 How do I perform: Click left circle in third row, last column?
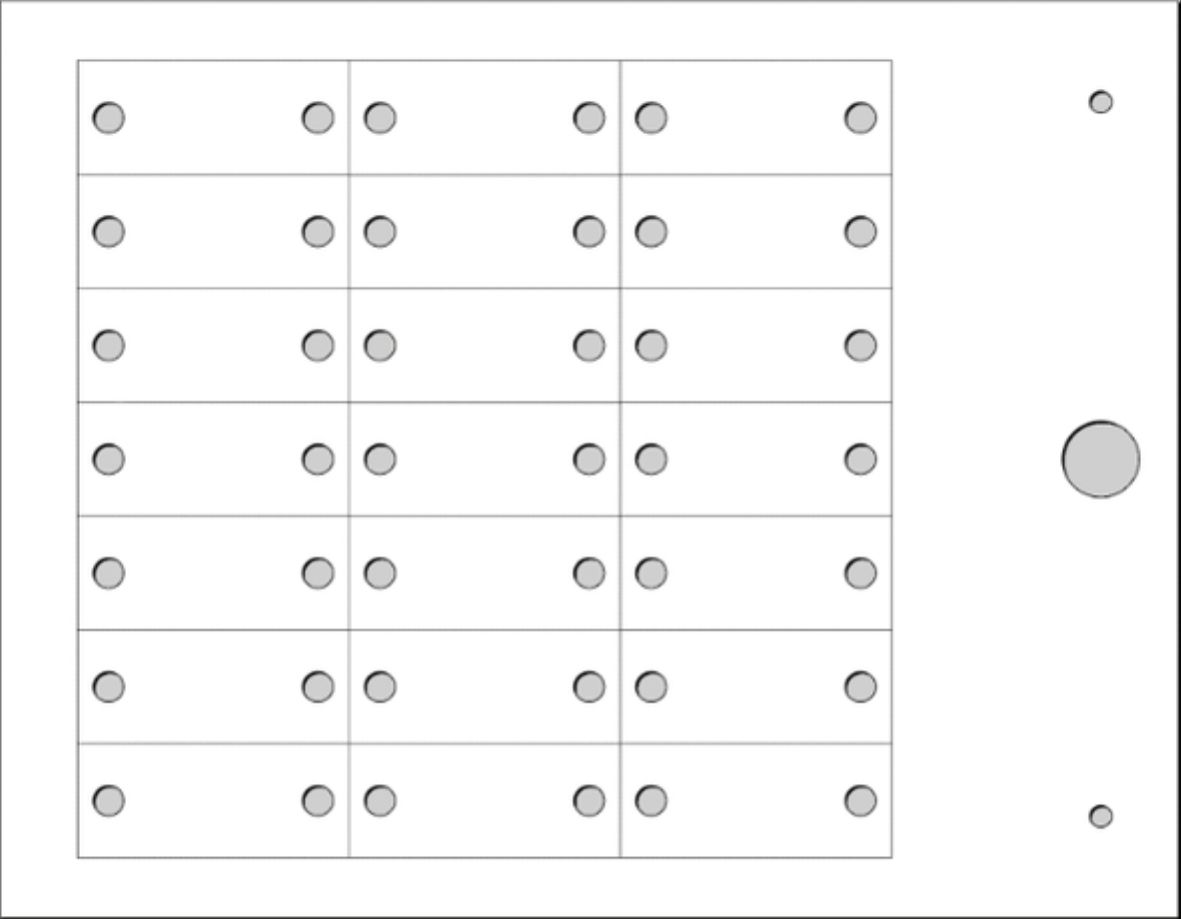tap(651, 346)
